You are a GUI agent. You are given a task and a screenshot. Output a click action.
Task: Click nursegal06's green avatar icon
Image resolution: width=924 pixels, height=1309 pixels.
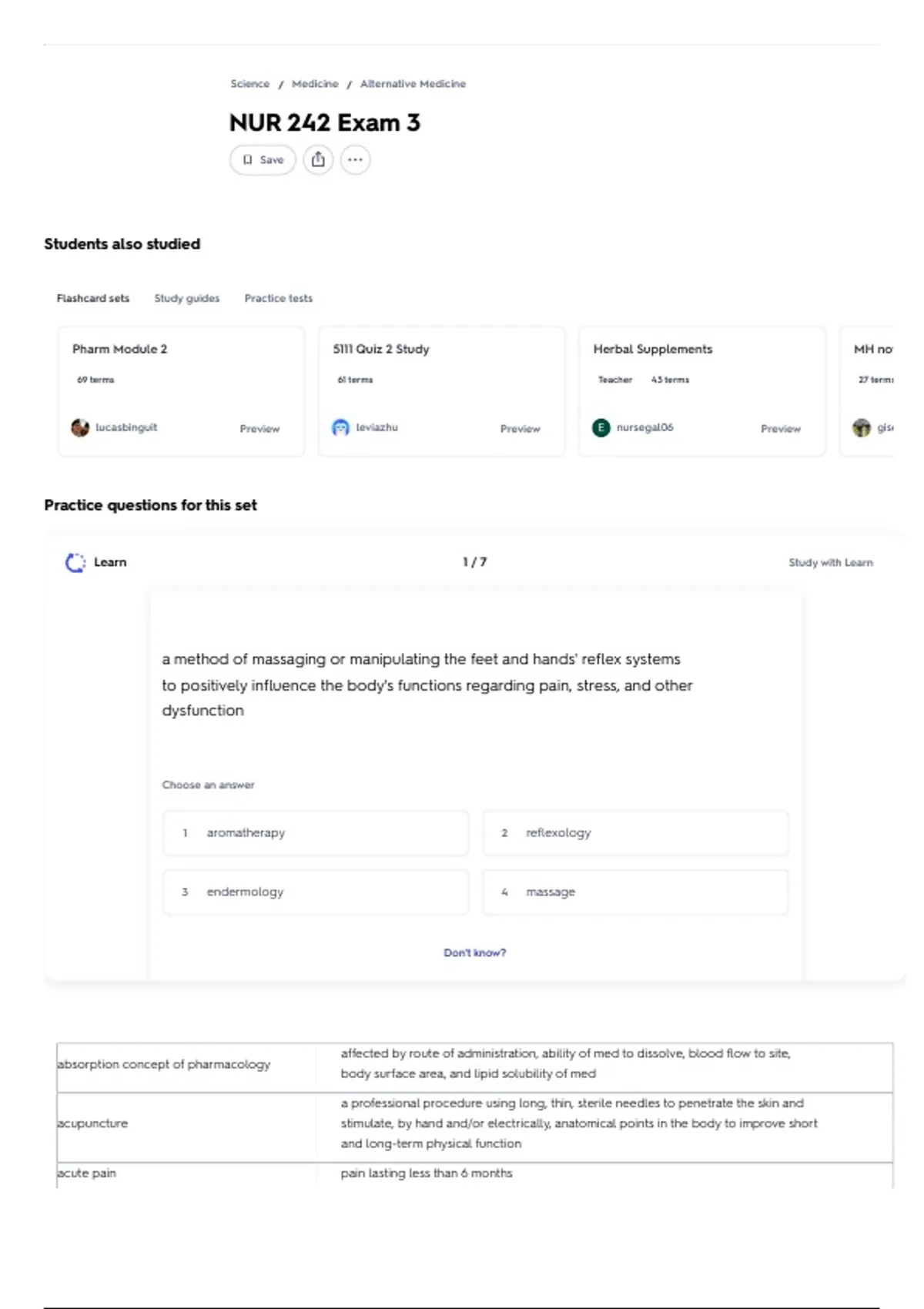(601, 427)
